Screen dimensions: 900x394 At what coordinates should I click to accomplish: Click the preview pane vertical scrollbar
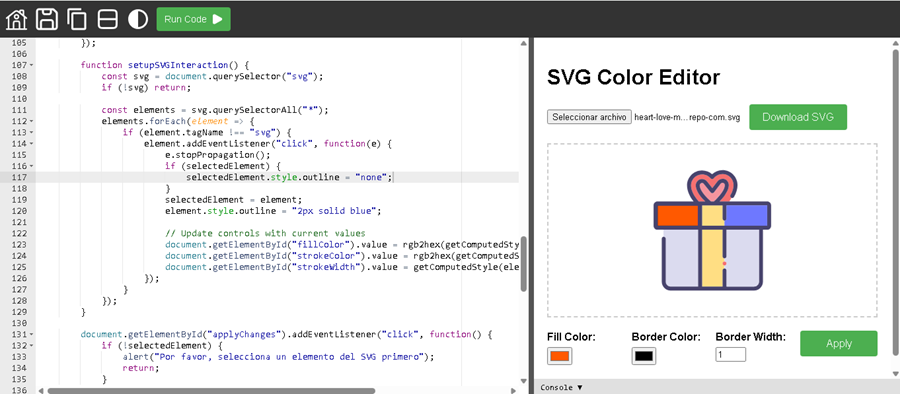point(895,201)
